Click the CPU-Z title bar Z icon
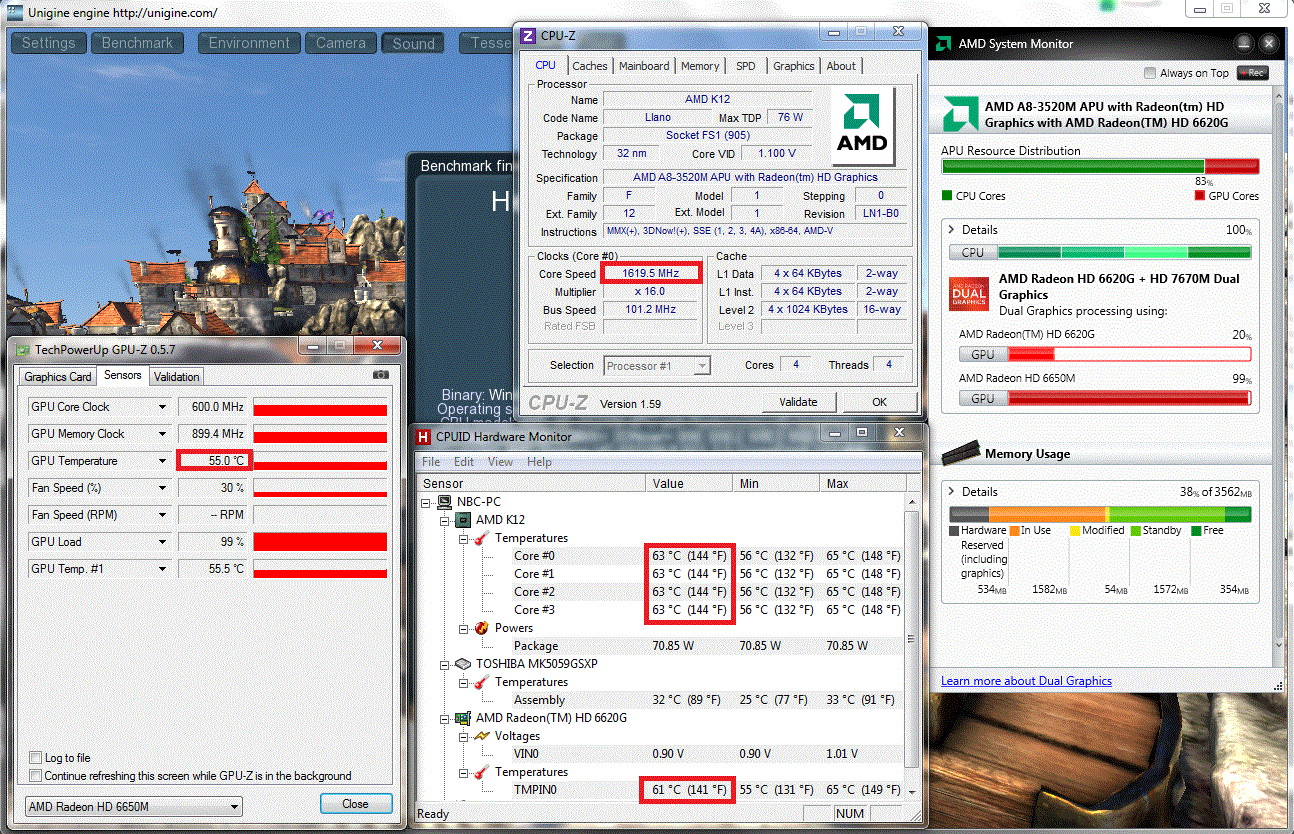1294x834 pixels. 528,37
